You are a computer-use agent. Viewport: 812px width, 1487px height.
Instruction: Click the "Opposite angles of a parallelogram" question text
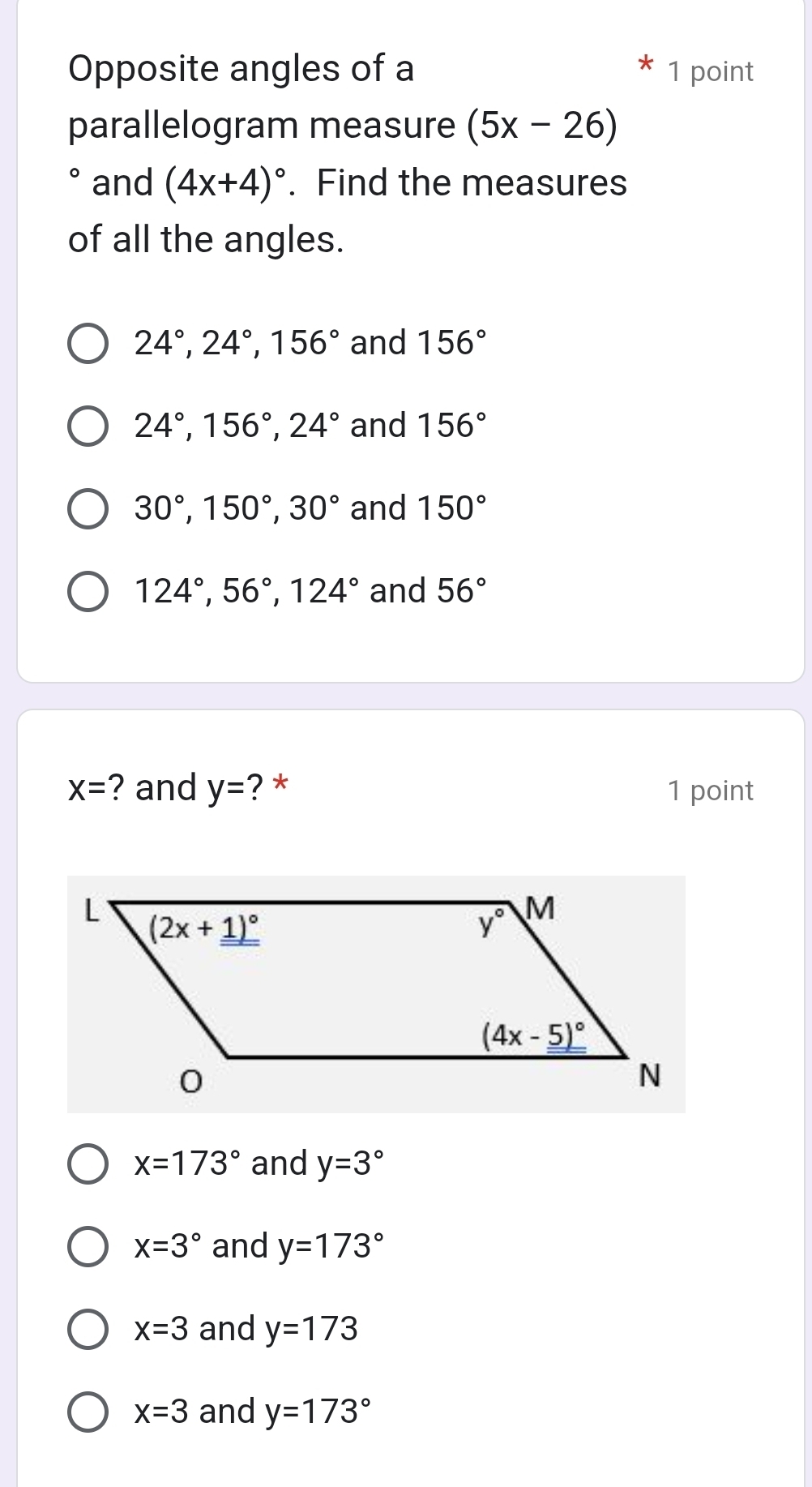(347, 154)
